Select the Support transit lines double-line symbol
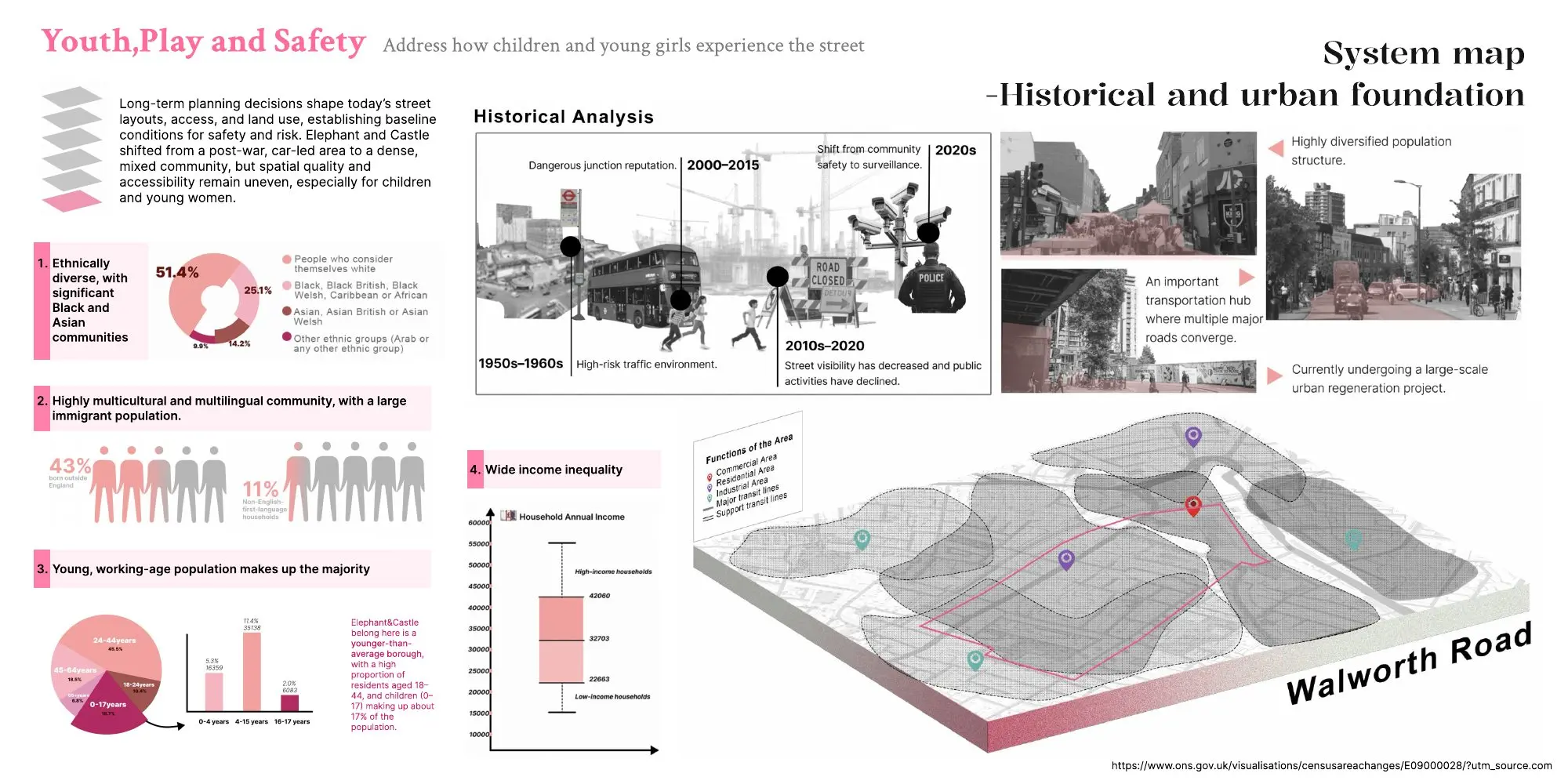 (708, 517)
